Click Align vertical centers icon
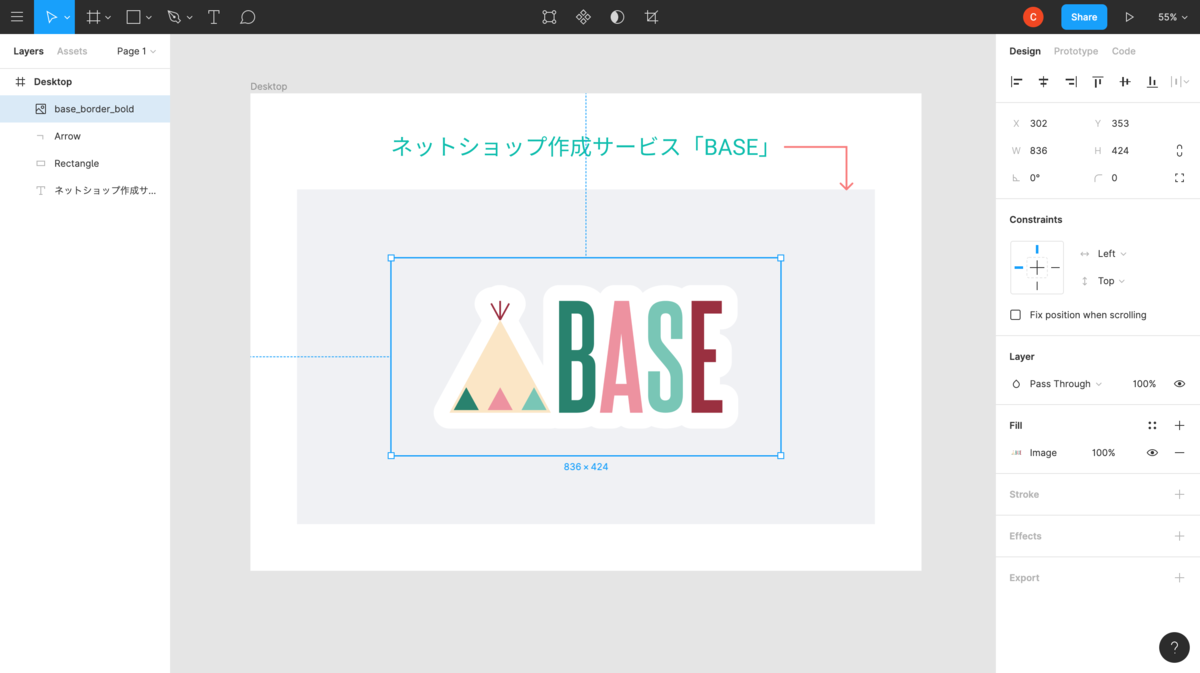Viewport: 1200px width, 673px height. coord(1125,82)
